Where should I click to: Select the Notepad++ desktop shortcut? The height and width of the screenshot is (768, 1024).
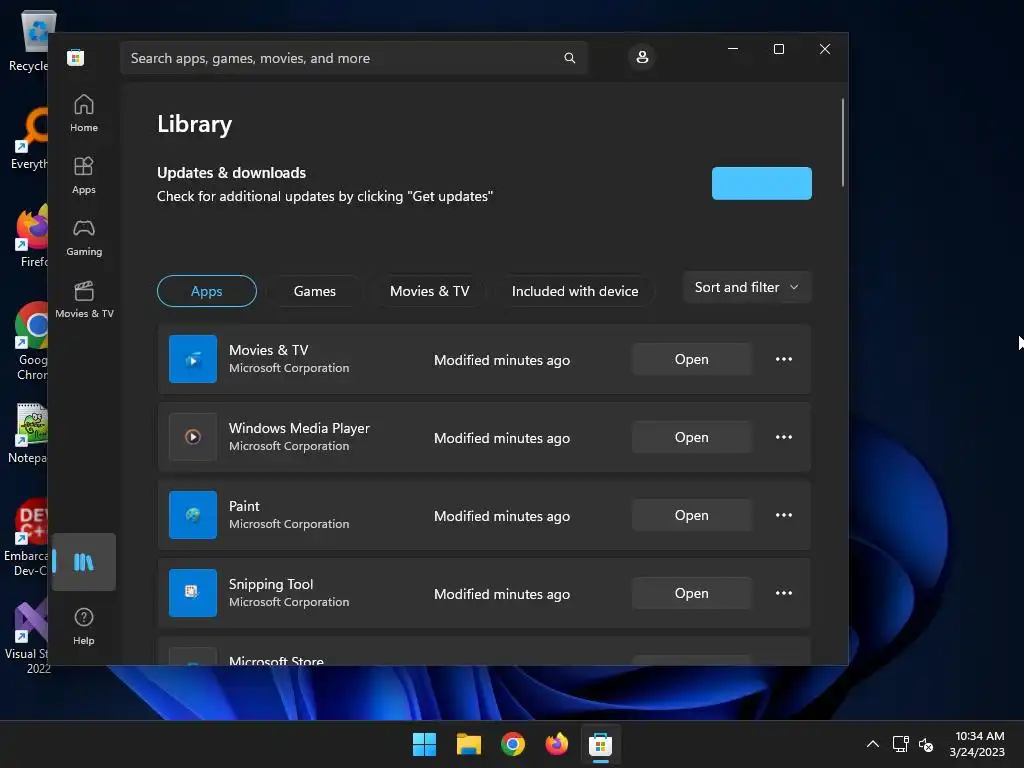pyautogui.click(x=27, y=433)
